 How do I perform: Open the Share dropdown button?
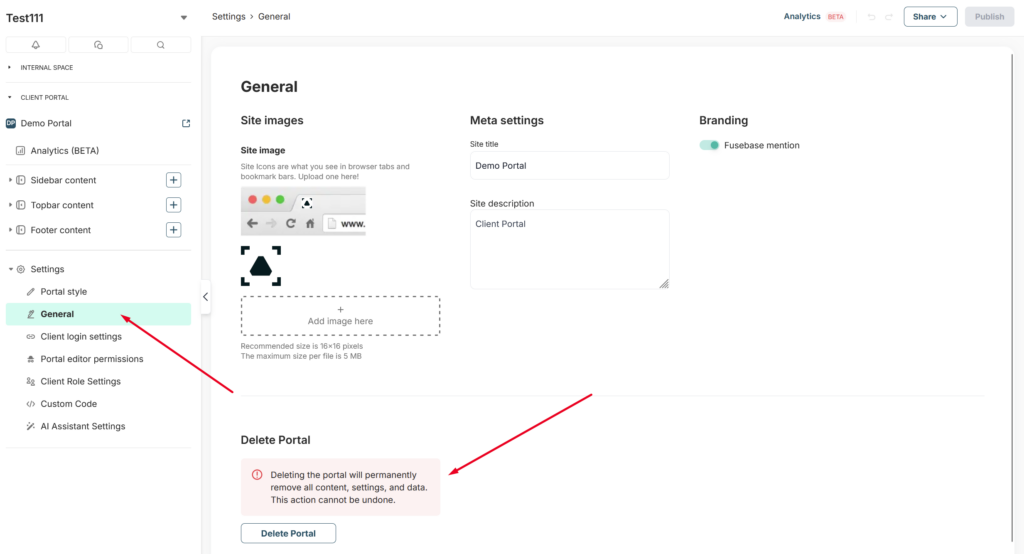point(930,17)
